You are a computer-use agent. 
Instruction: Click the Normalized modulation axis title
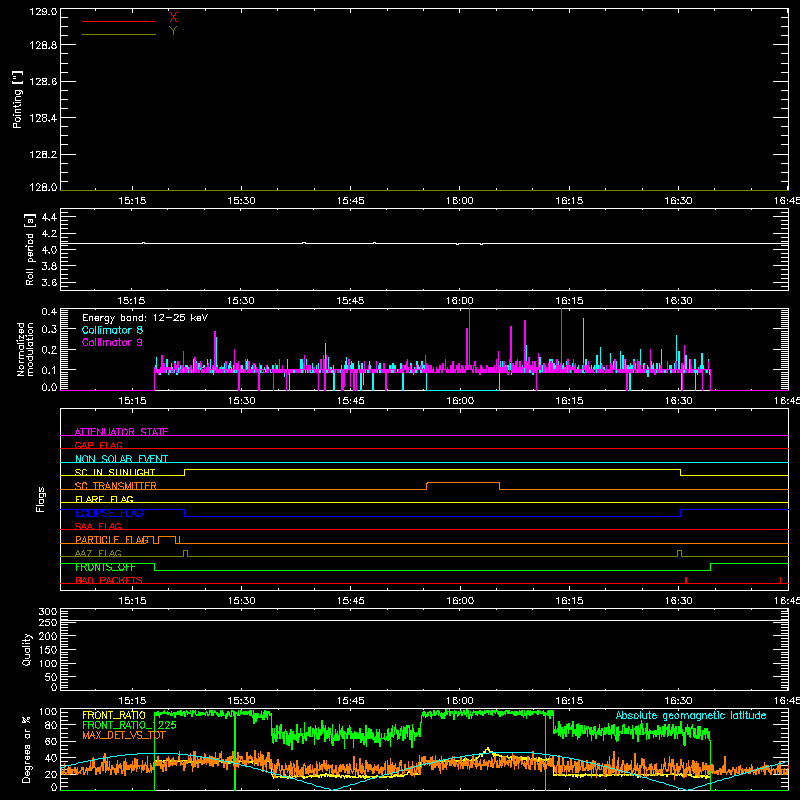24,349
